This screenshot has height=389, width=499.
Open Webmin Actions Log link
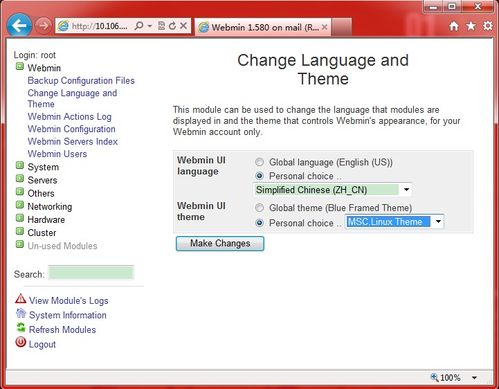(69, 117)
